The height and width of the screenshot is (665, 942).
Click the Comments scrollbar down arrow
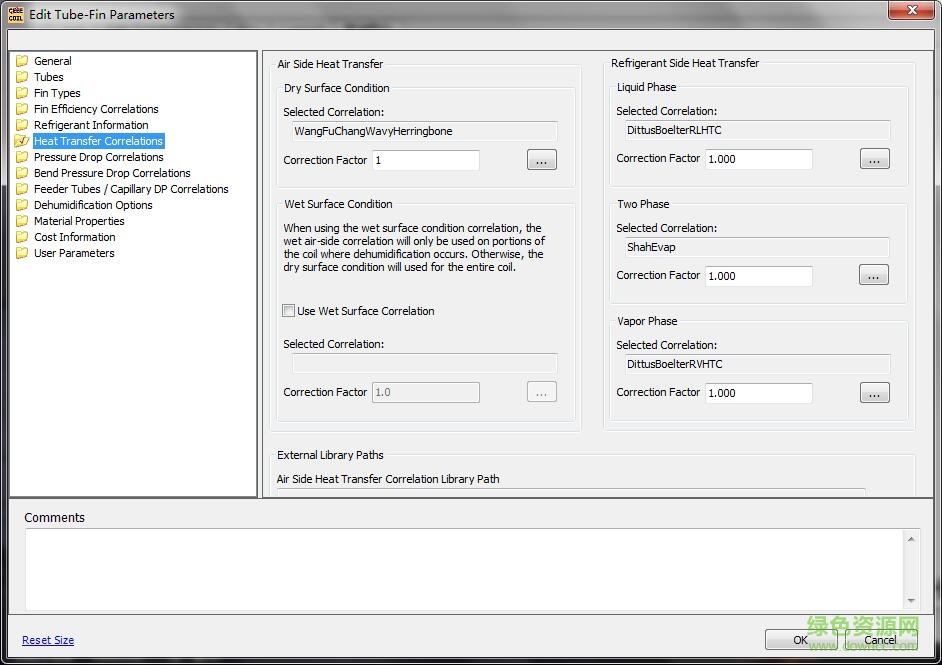coord(911,601)
